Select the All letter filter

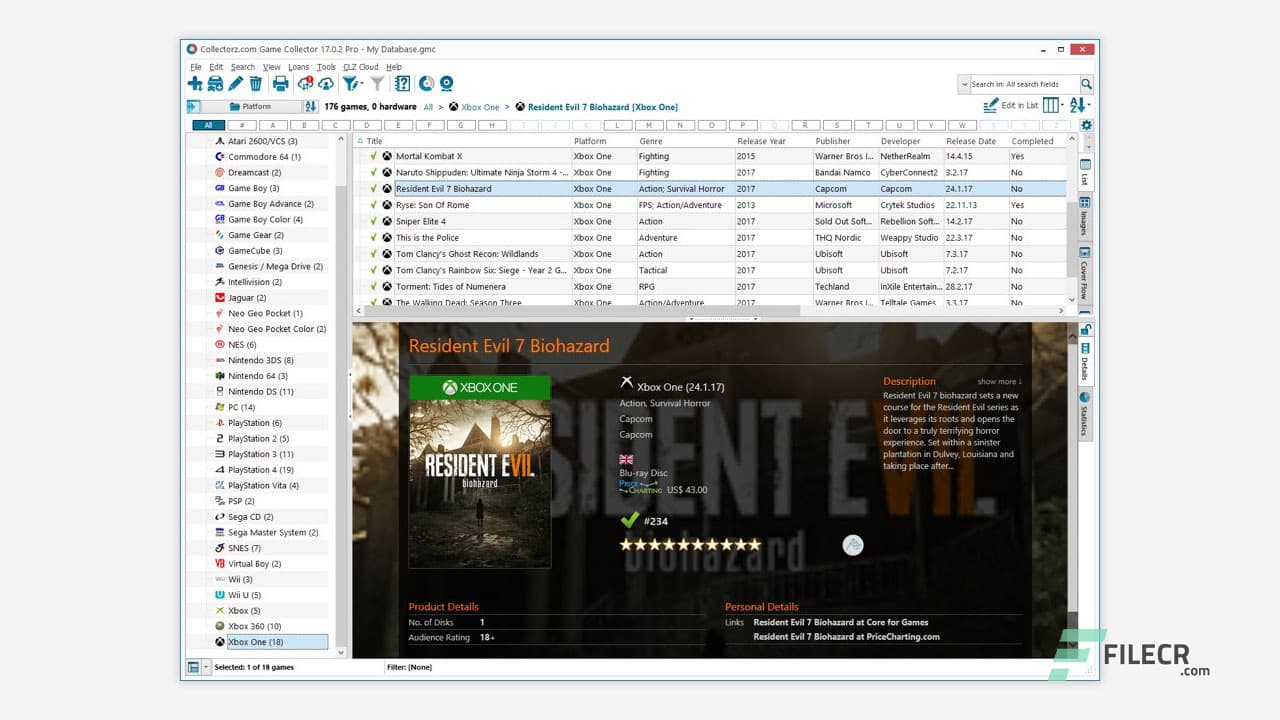206,125
